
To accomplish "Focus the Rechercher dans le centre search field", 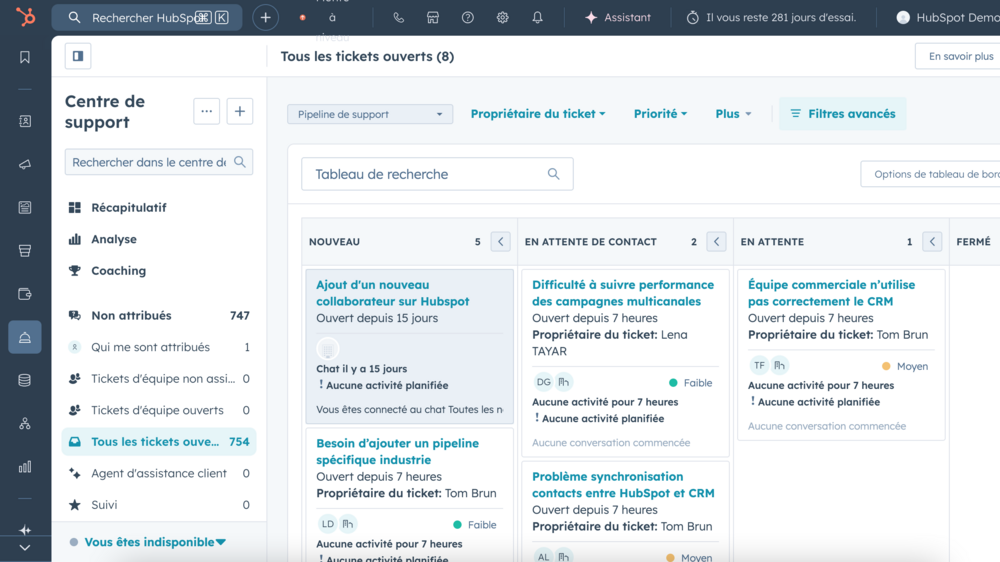I will click(159, 162).
